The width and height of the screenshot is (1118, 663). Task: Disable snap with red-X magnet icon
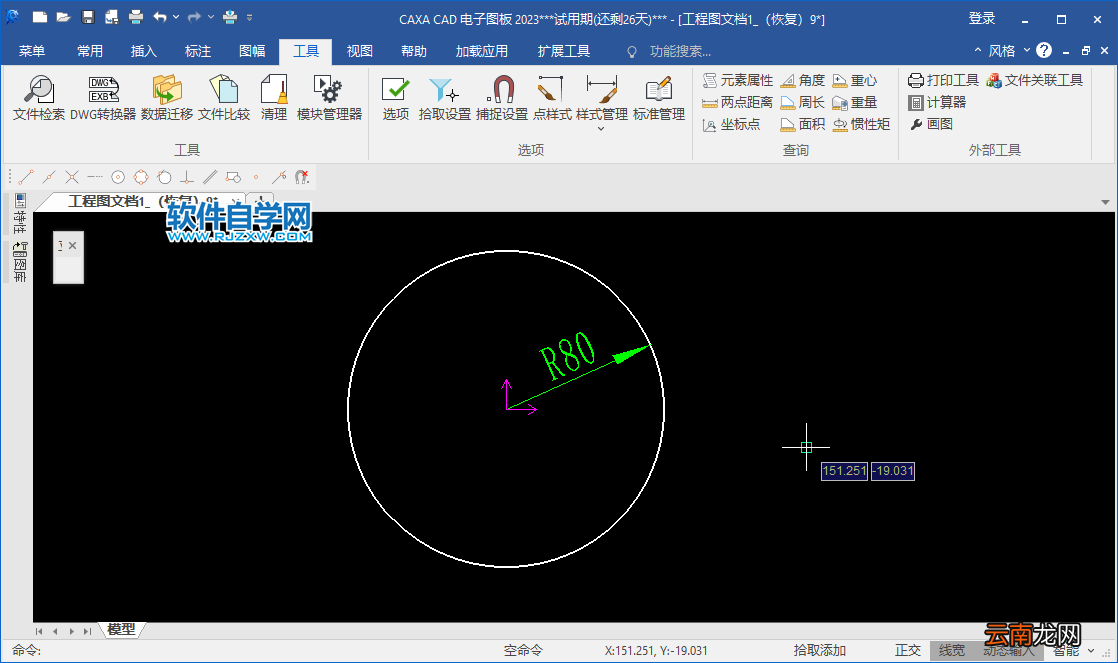pyautogui.click(x=302, y=177)
